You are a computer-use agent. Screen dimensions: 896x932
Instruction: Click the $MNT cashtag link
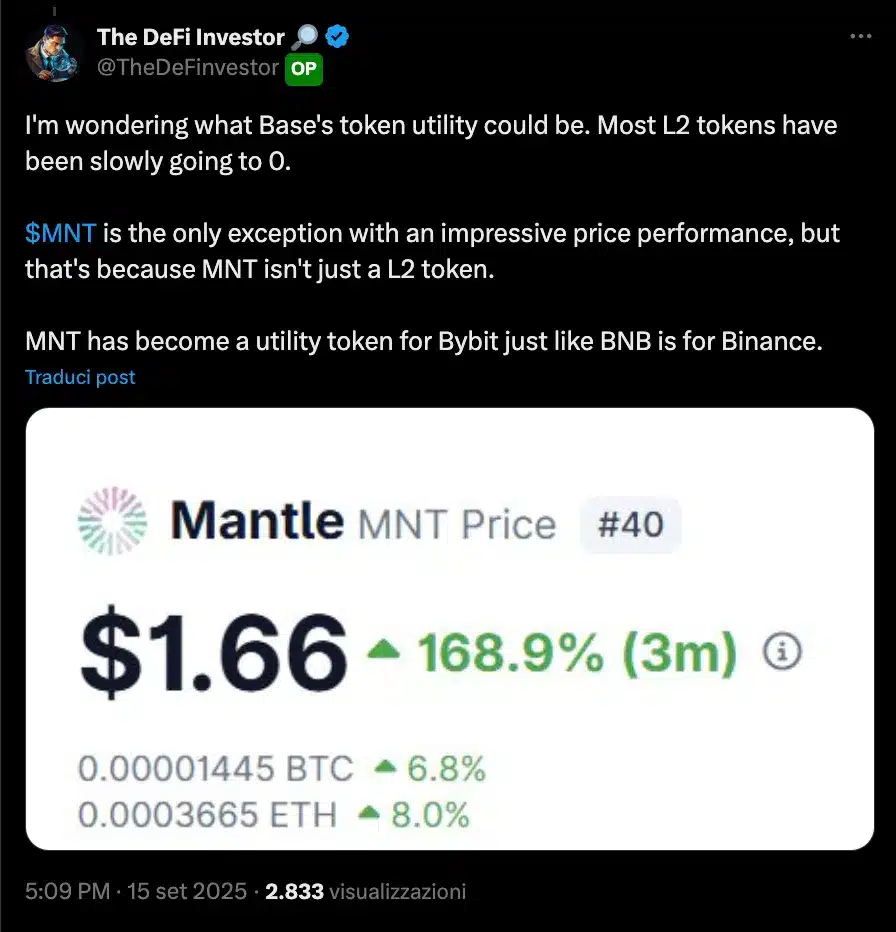pos(60,234)
